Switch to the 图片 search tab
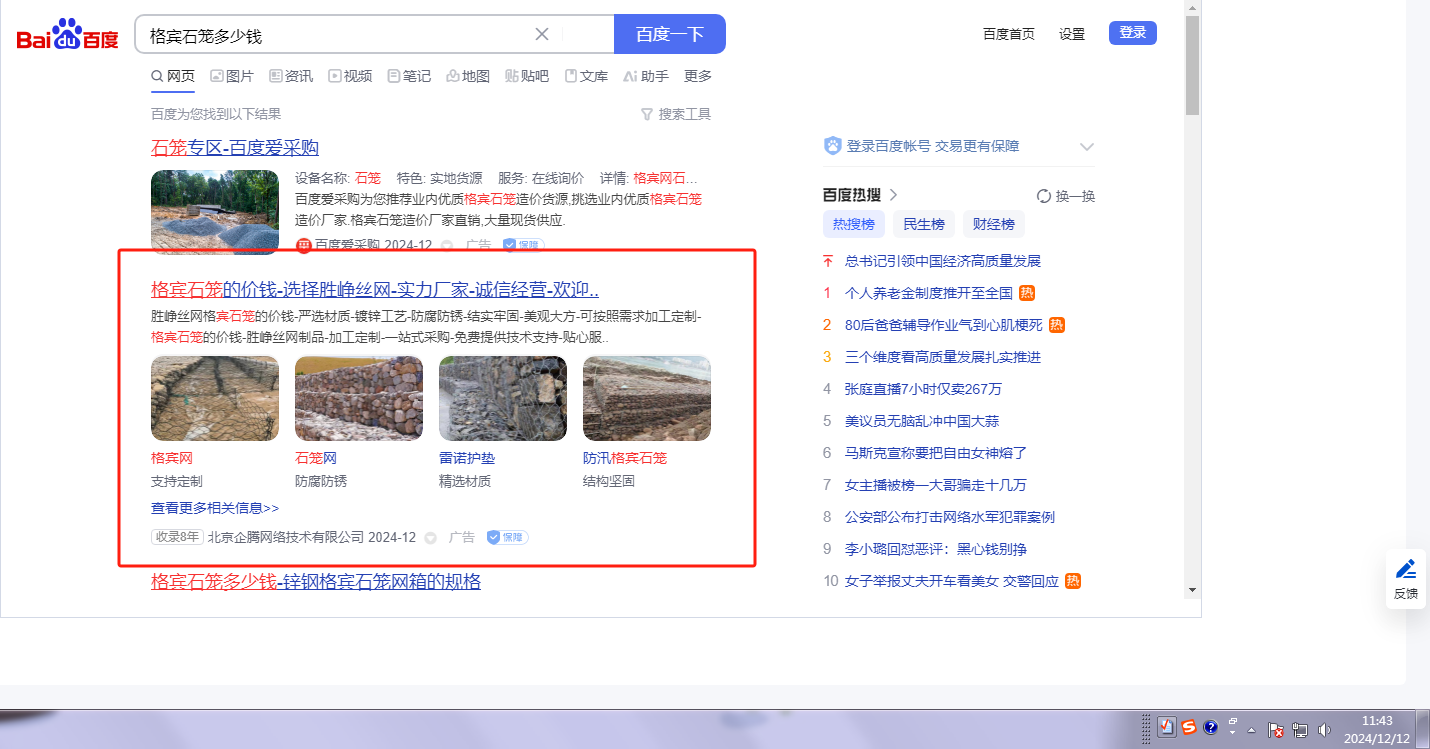The image size is (1430, 749). tap(233, 76)
